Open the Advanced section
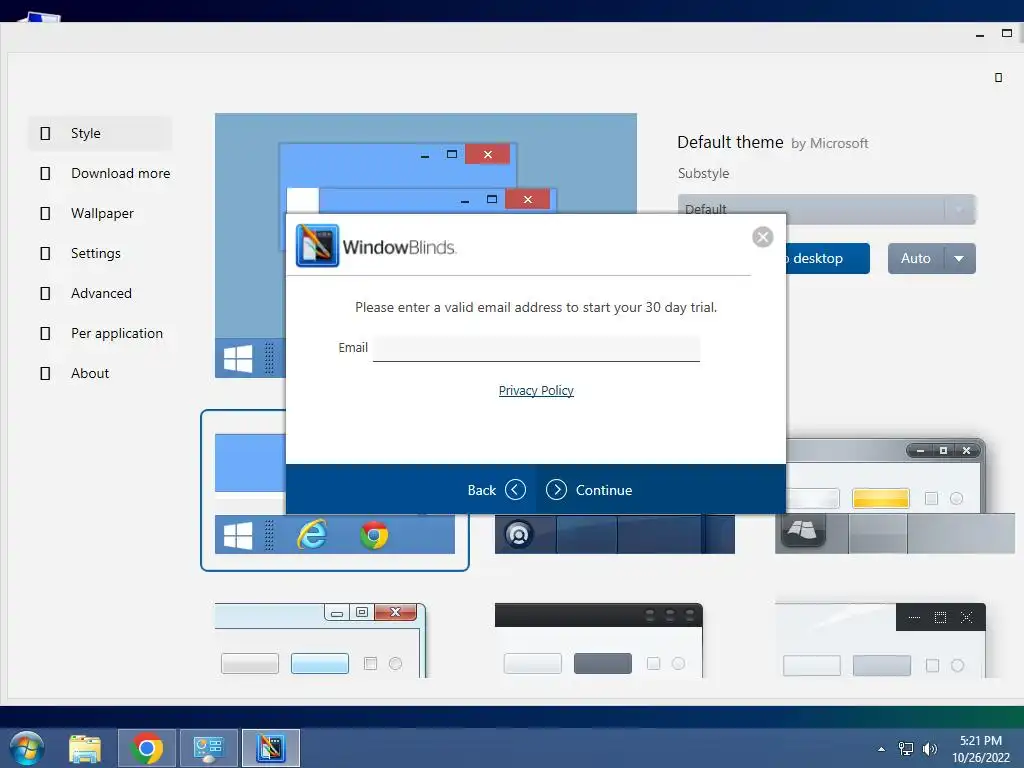 pyautogui.click(x=100, y=293)
